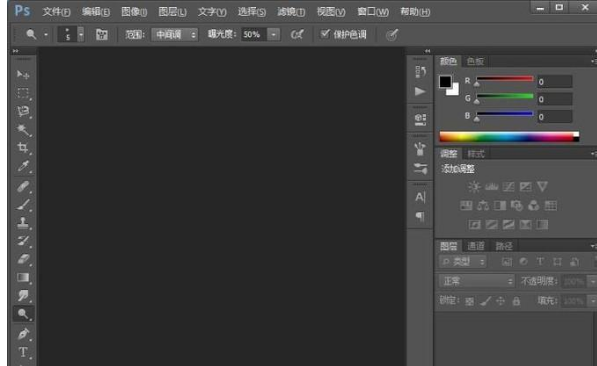
Task: Click the black foreground color swatch
Action: pyautogui.click(x=445, y=81)
